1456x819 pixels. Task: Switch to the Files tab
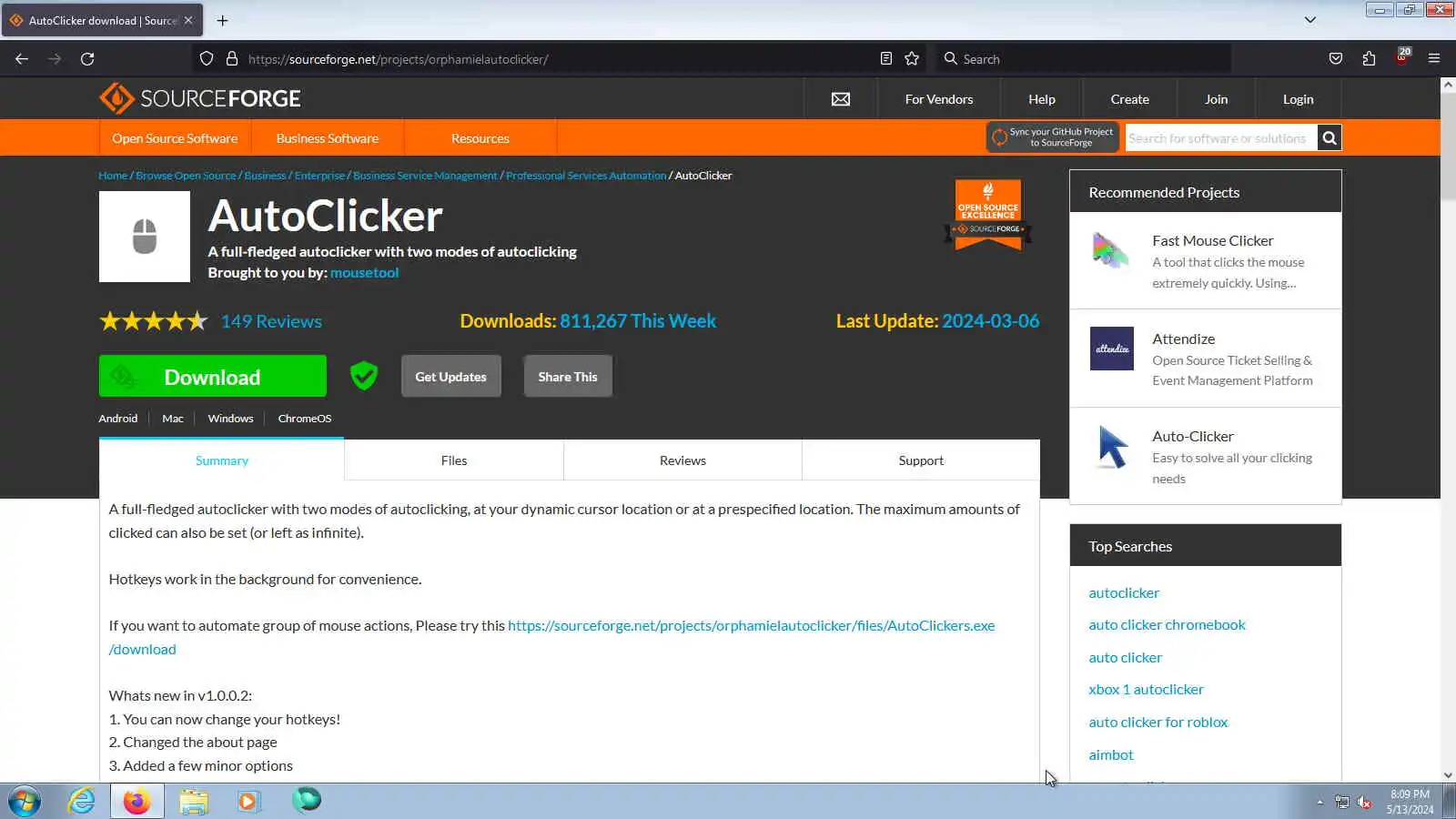pyautogui.click(x=454, y=460)
